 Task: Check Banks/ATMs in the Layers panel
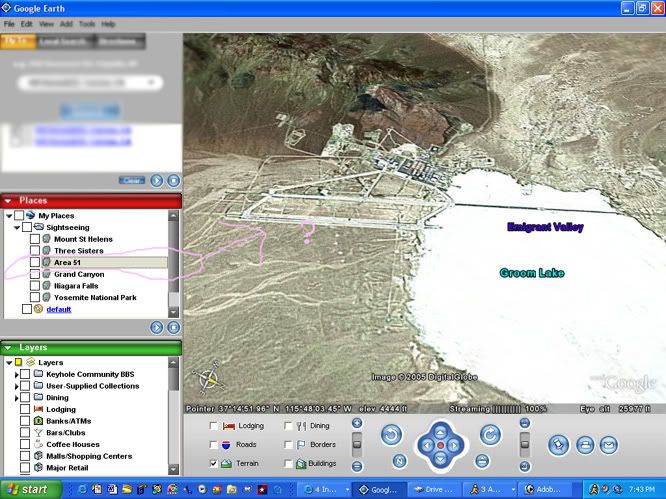click(25, 421)
